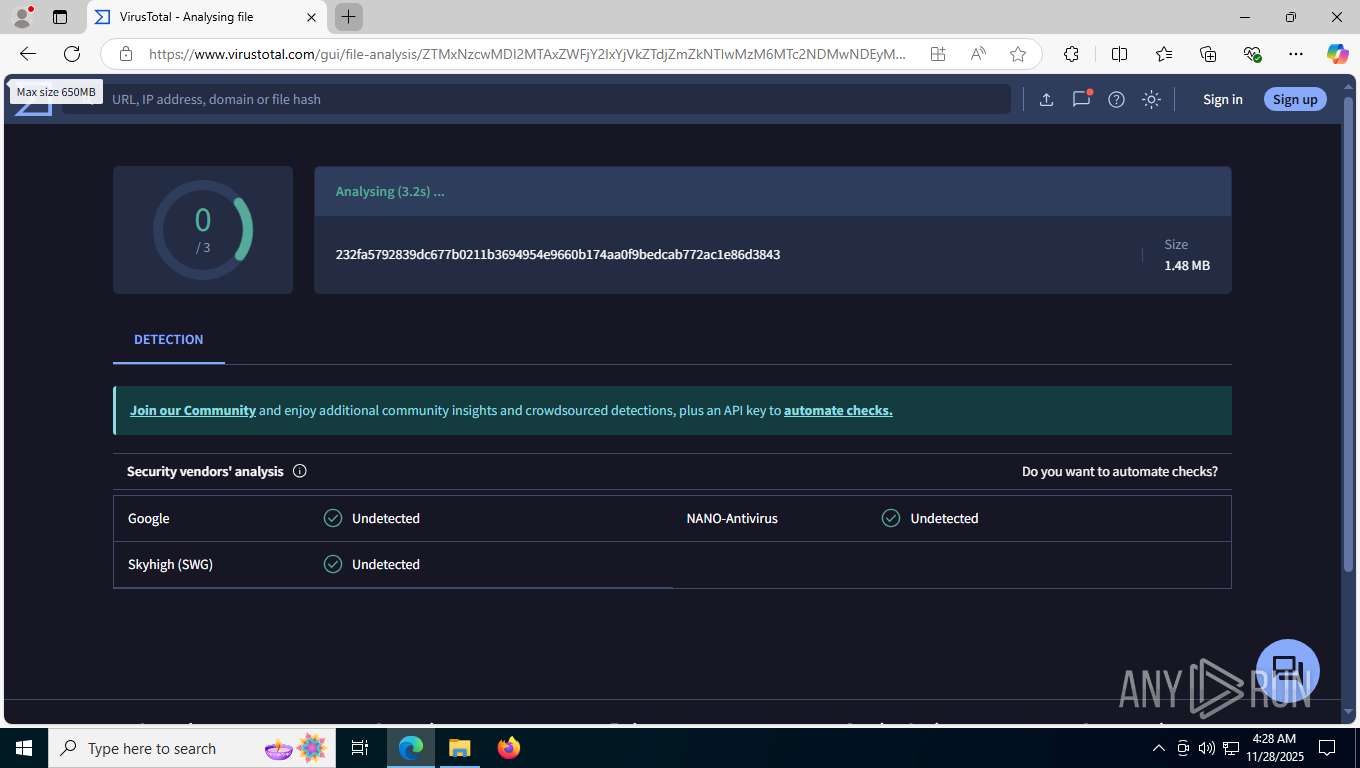
Task: Click the Security vendors' analysis info icon
Action: [299, 471]
